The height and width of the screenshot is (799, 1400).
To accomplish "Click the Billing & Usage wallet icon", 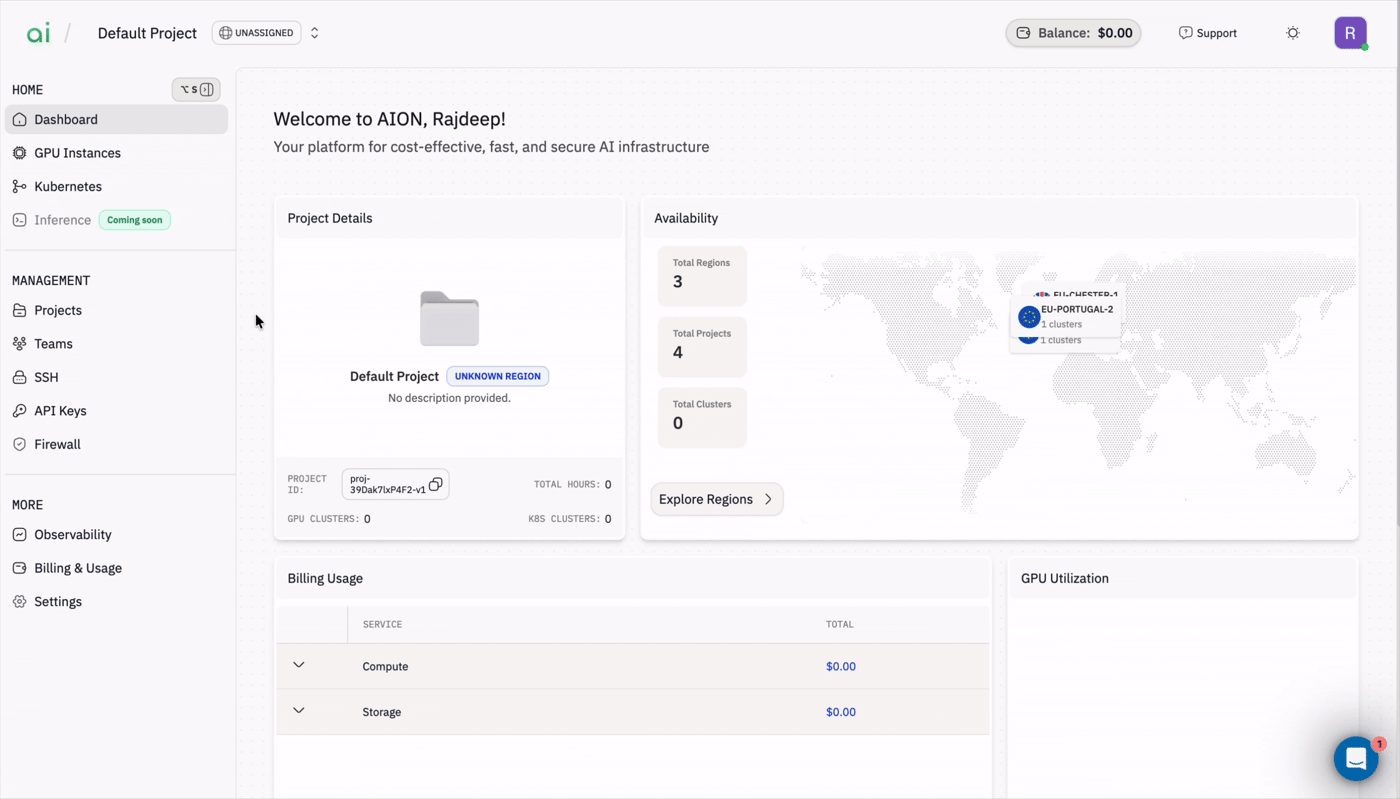I will [19, 568].
